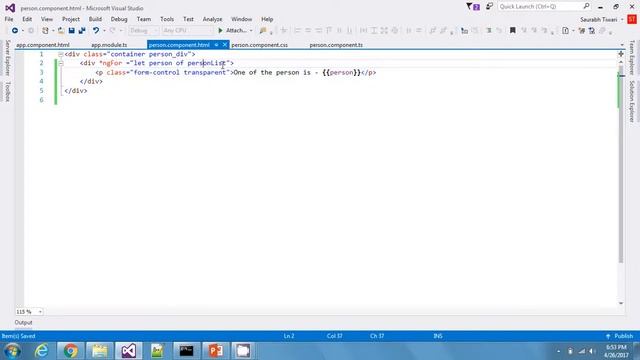Collapse the ngFor div on line 2
The image size is (640, 360).
(x=60, y=63)
